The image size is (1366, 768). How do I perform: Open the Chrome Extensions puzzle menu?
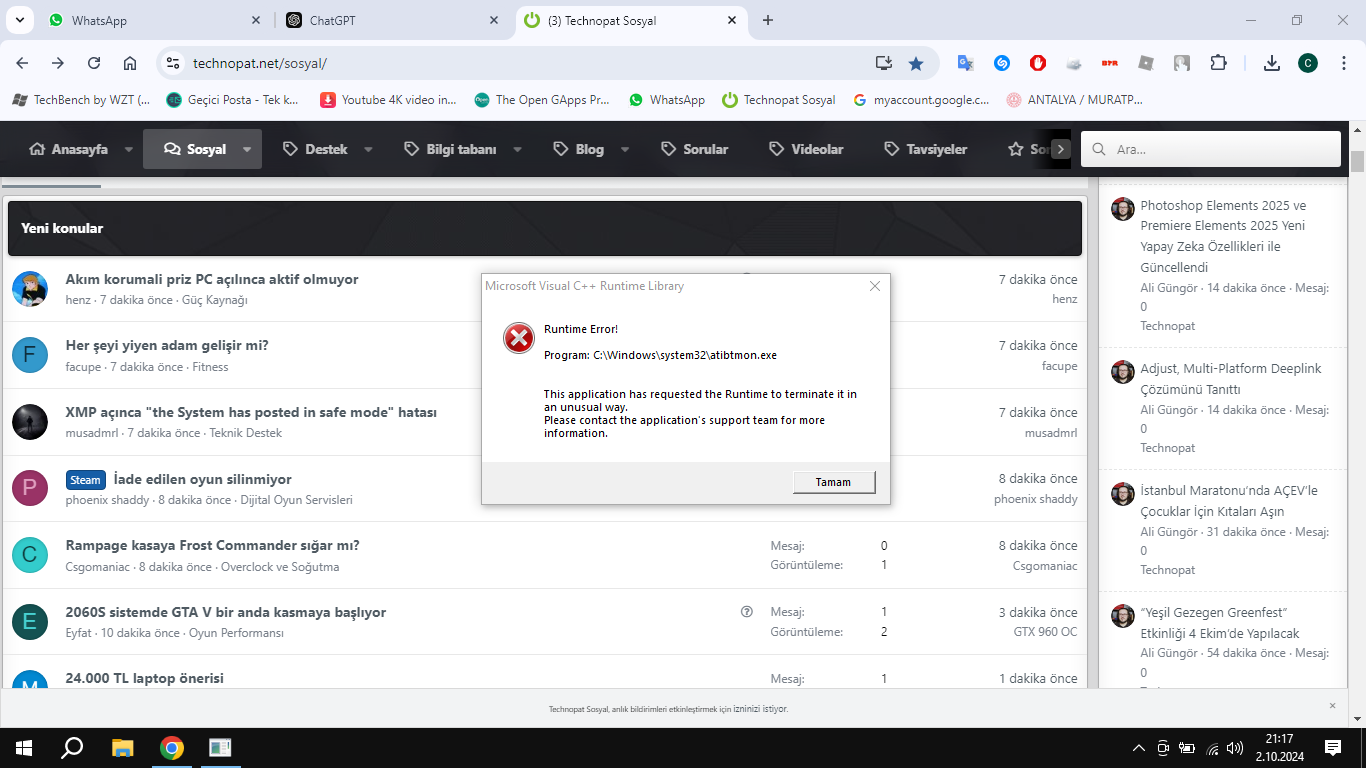[1218, 63]
